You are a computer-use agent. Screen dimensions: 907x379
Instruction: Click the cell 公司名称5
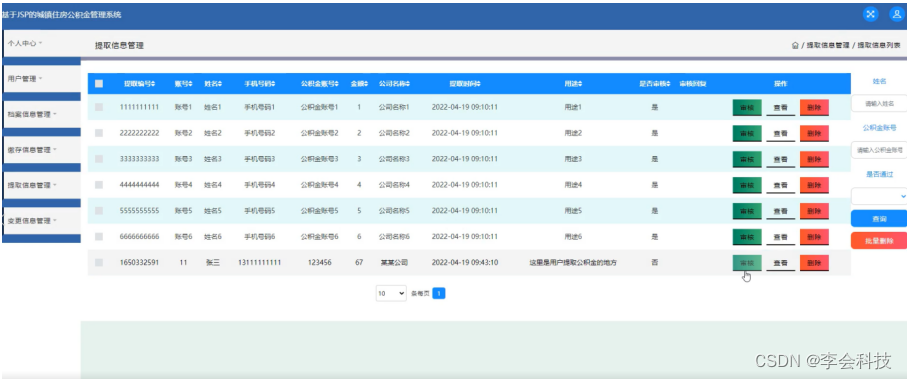[394, 211]
